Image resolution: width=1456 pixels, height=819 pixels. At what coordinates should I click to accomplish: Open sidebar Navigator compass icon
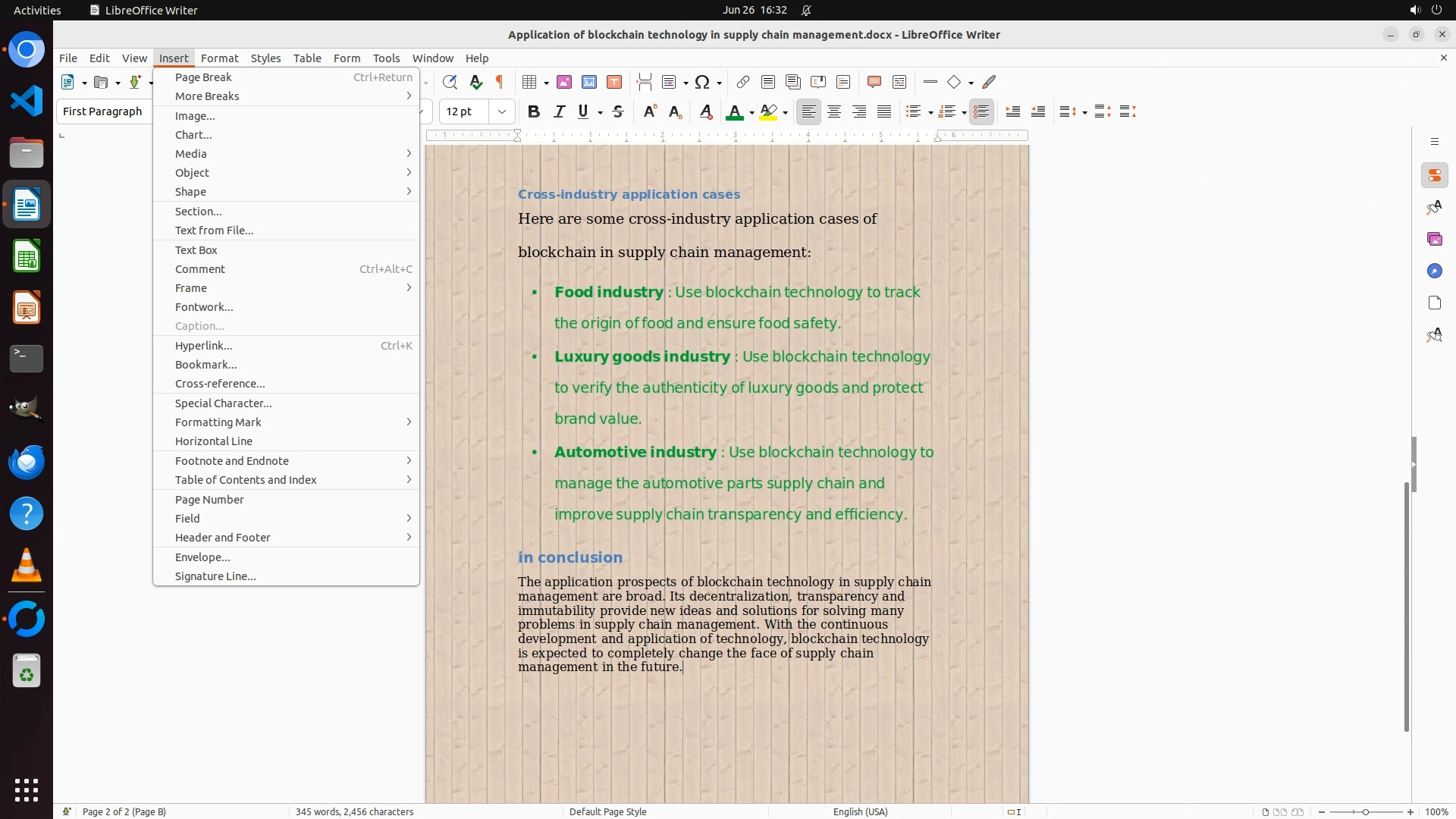coord(1434,271)
